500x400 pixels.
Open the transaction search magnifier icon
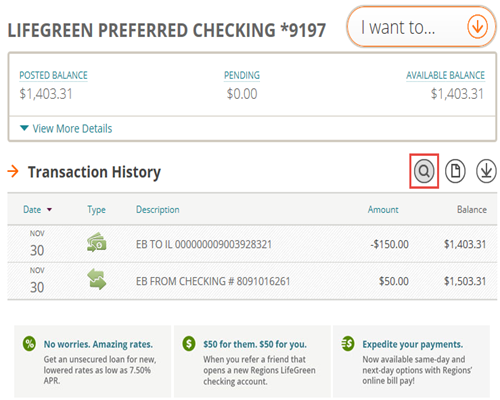tap(424, 171)
